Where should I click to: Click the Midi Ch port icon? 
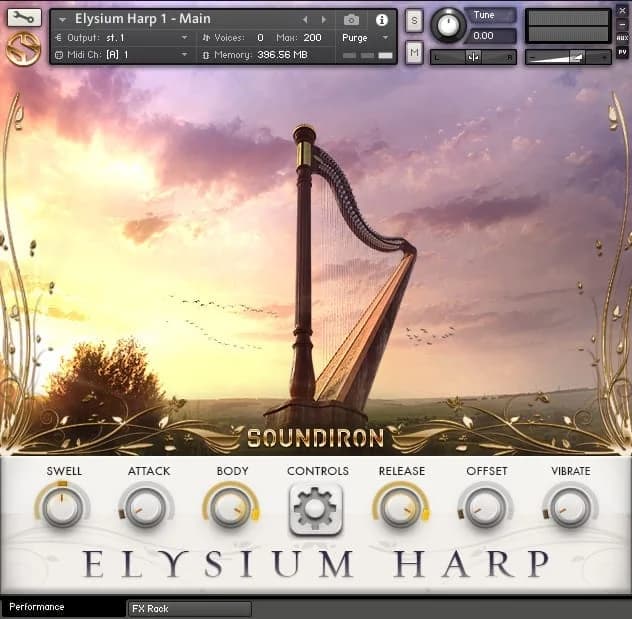59,55
